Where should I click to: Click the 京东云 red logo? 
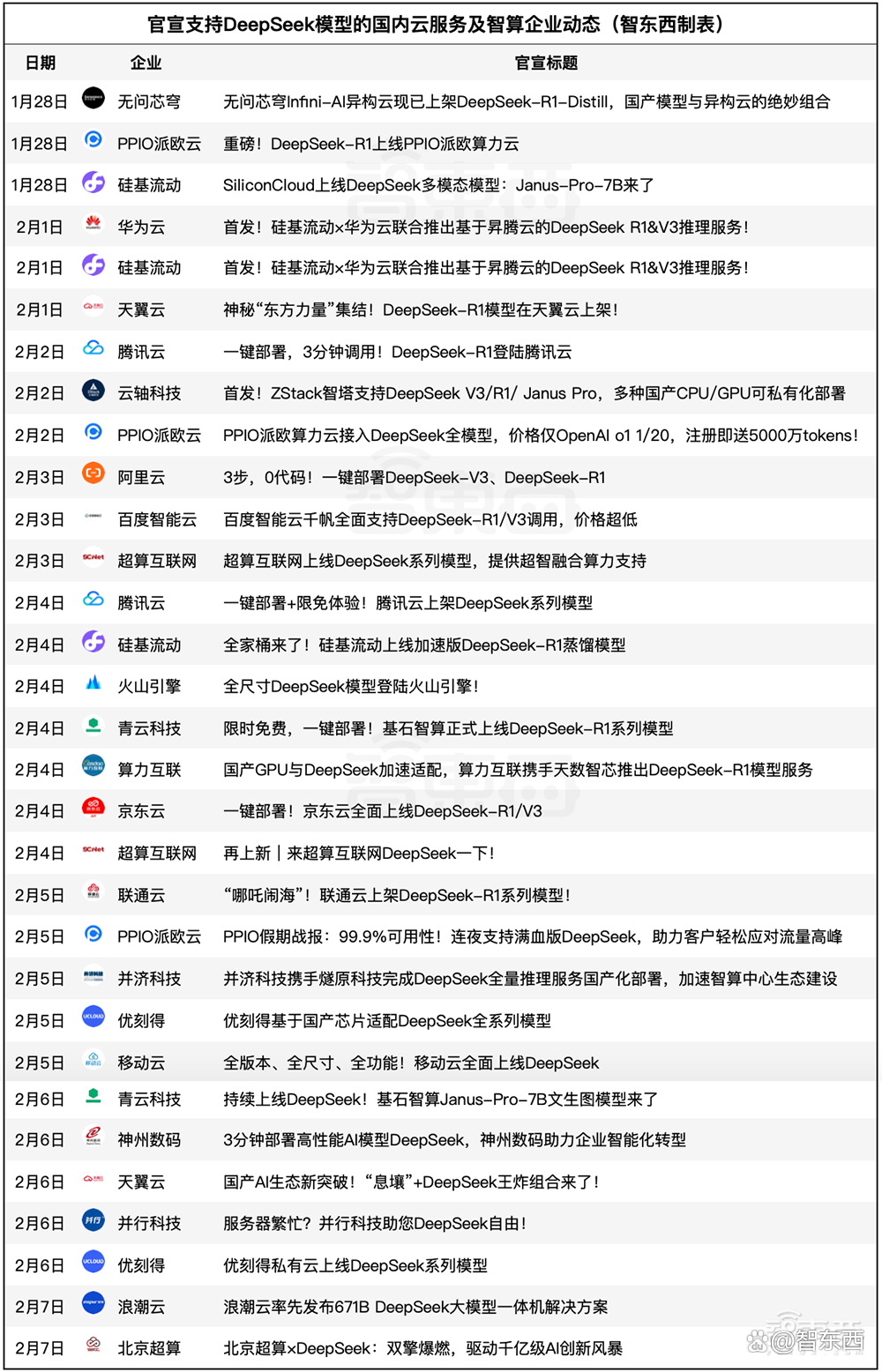coord(93,808)
